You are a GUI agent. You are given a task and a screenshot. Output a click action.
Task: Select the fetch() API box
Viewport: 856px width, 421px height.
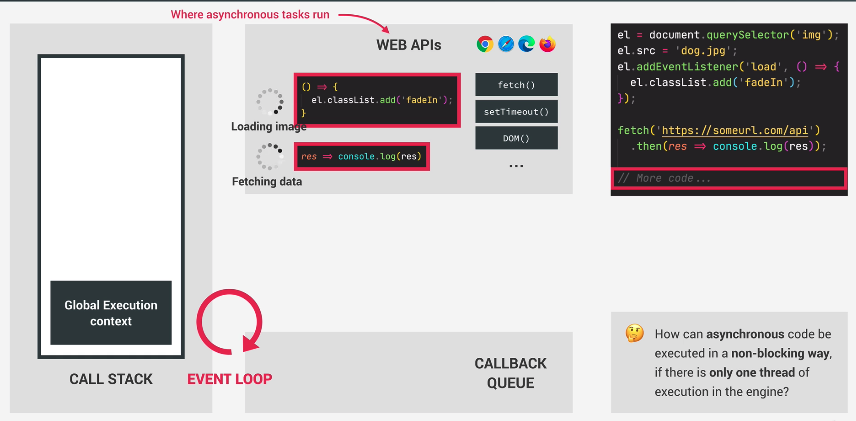[516, 85]
